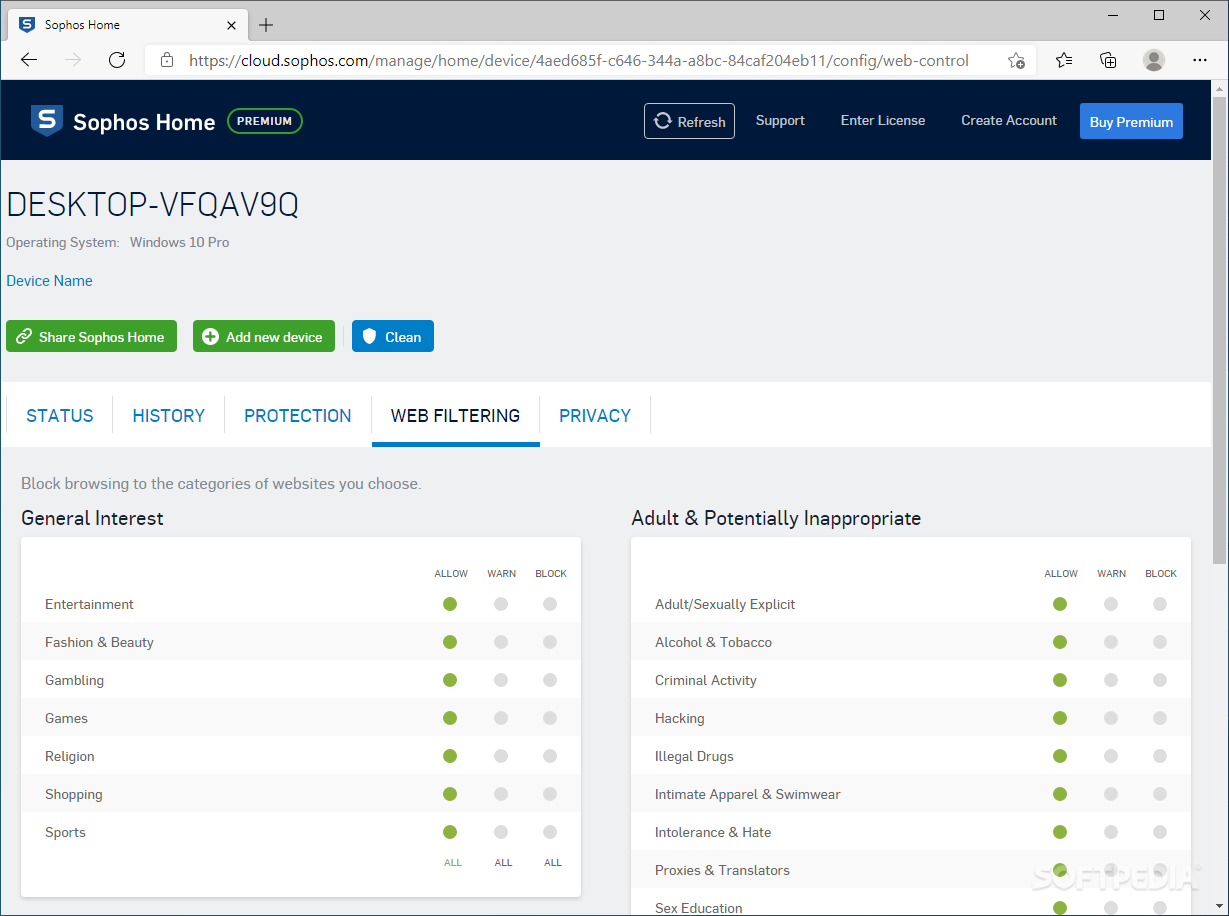Image resolution: width=1229 pixels, height=916 pixels.
Task: Click the DESKTOP-VFQAV9Q device heading
Action: click(153, 205)
